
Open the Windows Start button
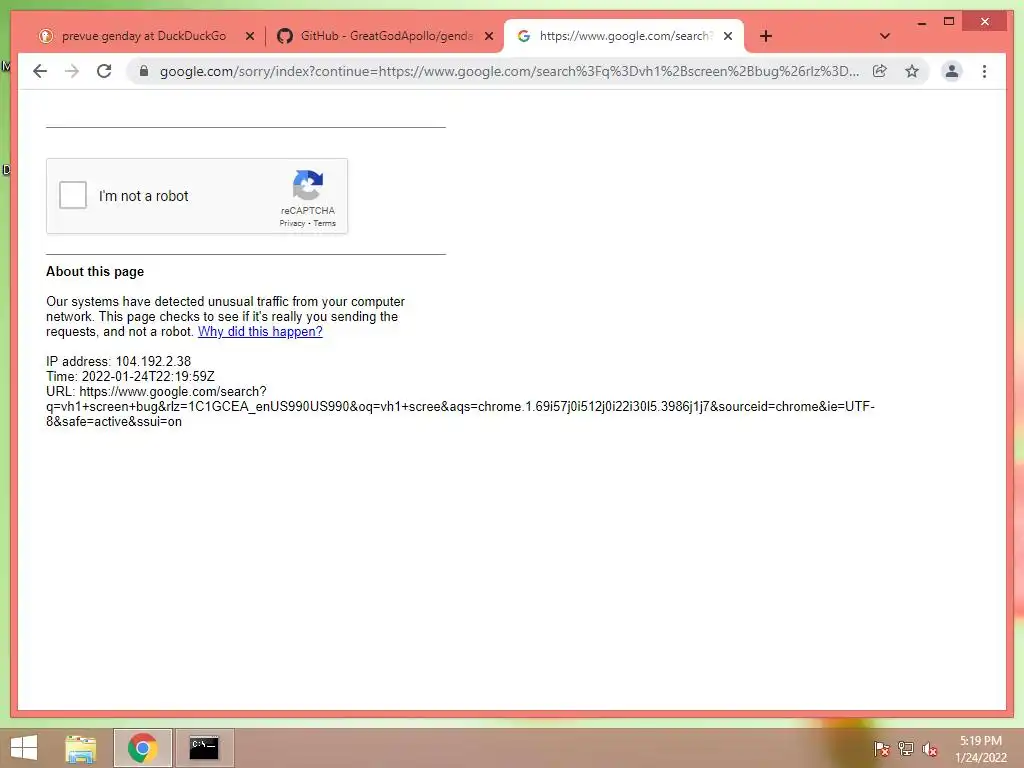24,748
